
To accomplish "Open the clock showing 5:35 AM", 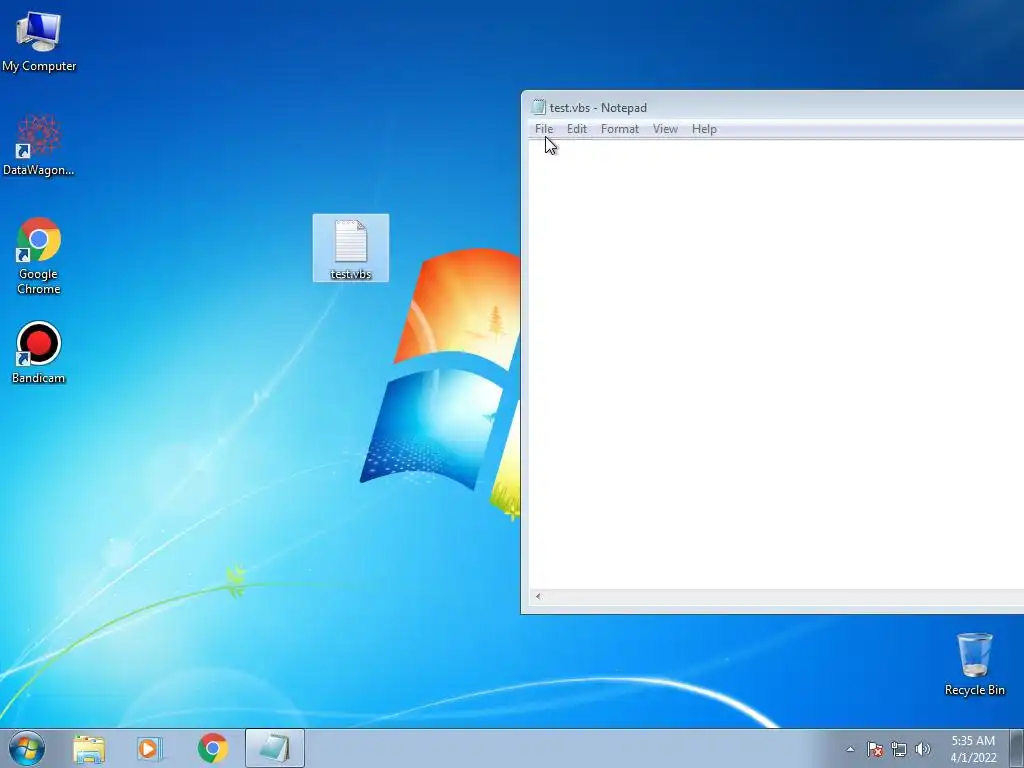I will 973,749.
